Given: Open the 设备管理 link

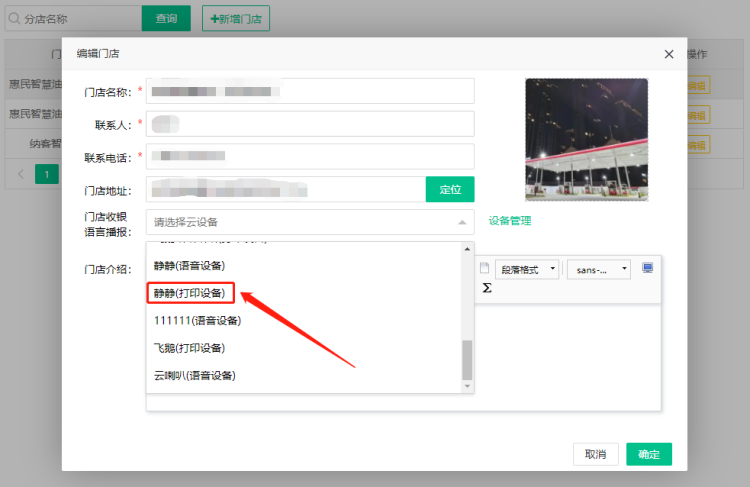Looking at the screenshot, I should [x=510, y=221].
